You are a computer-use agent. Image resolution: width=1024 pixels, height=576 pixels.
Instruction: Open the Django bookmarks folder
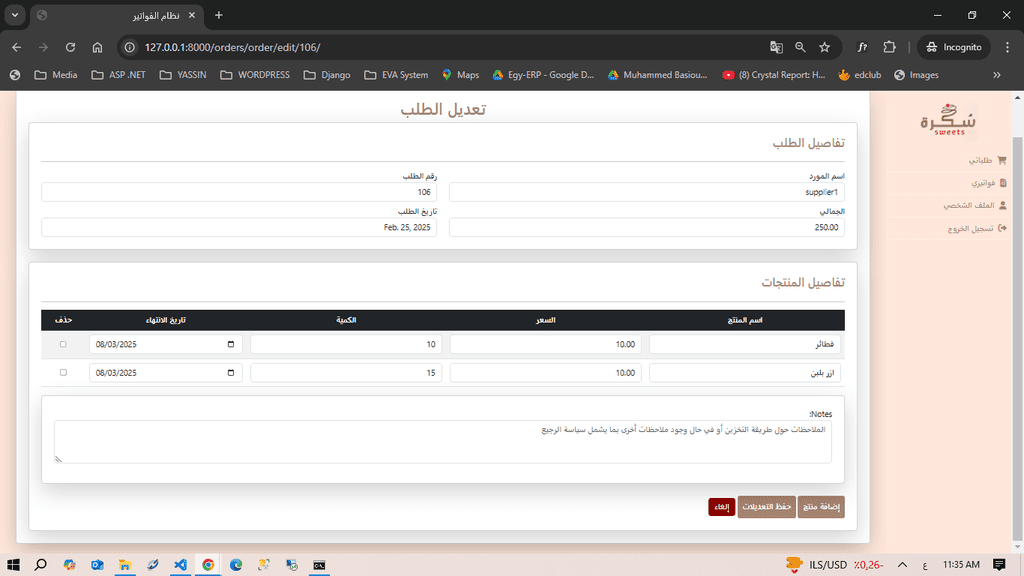point(327,75)
